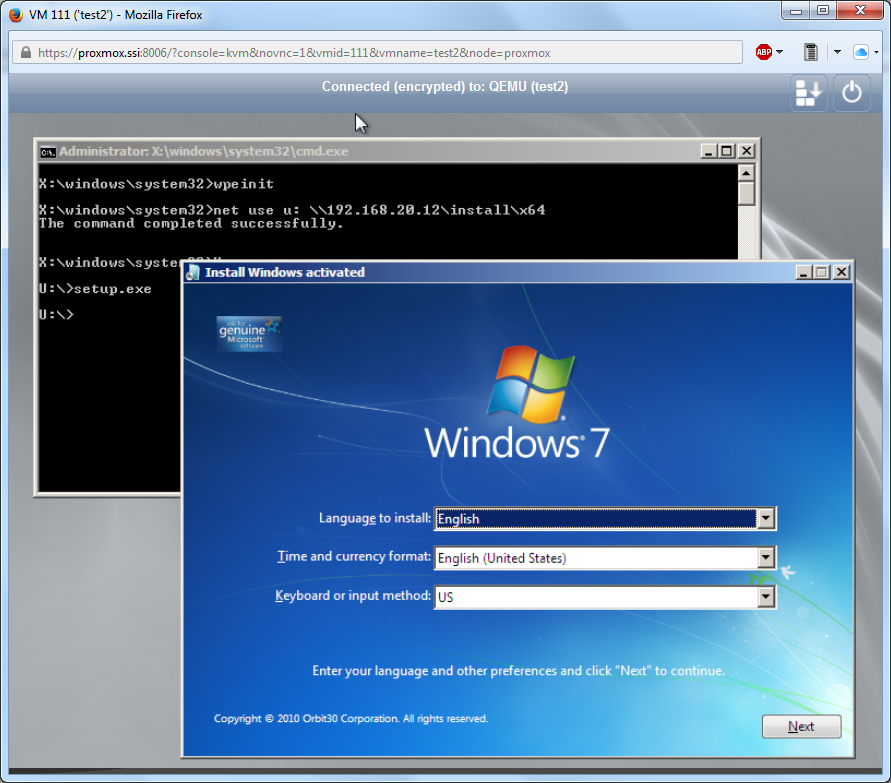Click 'The command completed successfully.' text
Screen dimensions: 891x783
191,223
